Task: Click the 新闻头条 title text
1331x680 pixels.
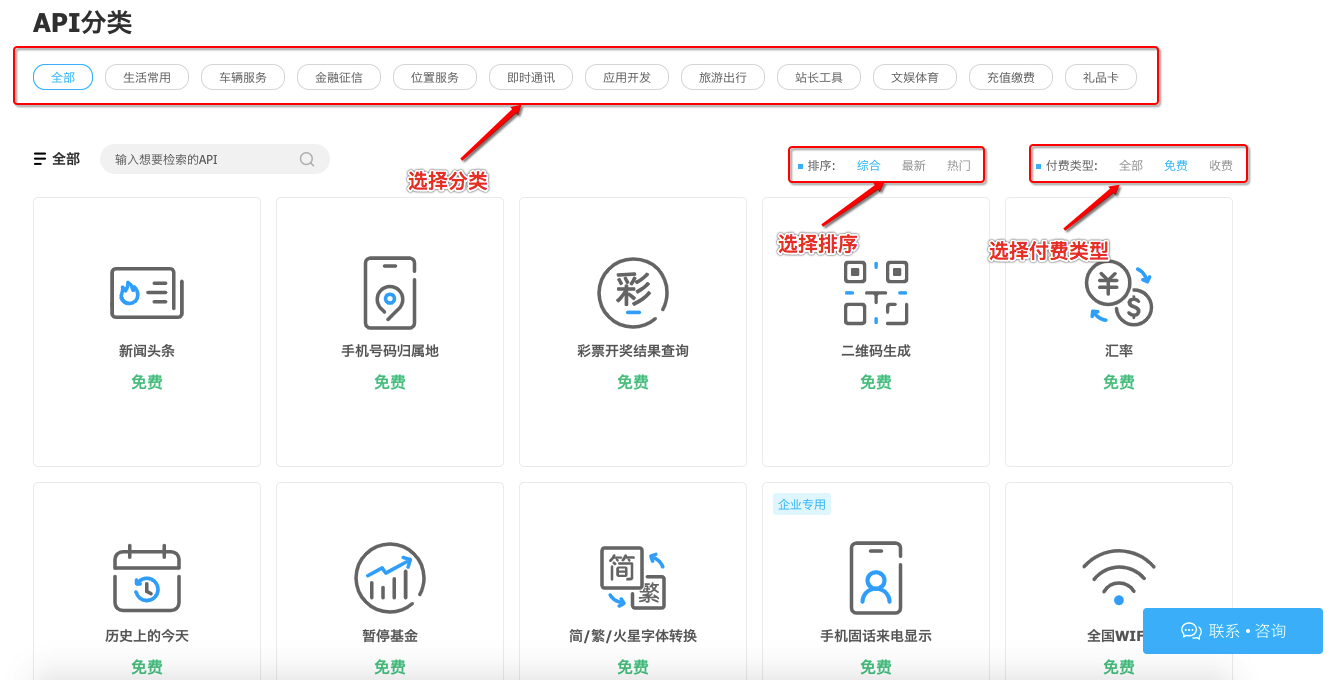Action: pos(147,351)
